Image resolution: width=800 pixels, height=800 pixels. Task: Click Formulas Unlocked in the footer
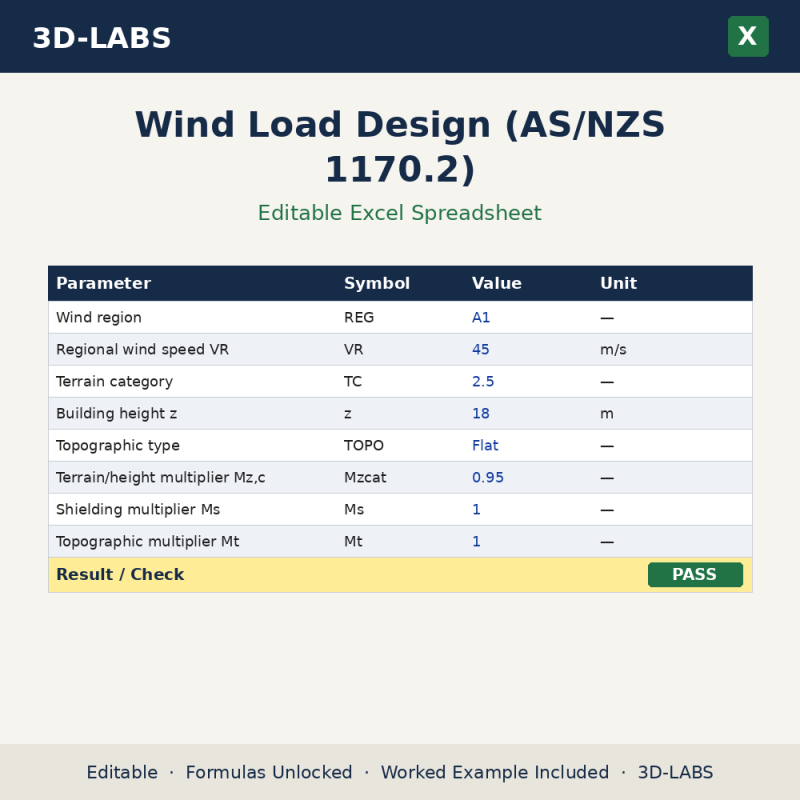click(x=269, y=772)
